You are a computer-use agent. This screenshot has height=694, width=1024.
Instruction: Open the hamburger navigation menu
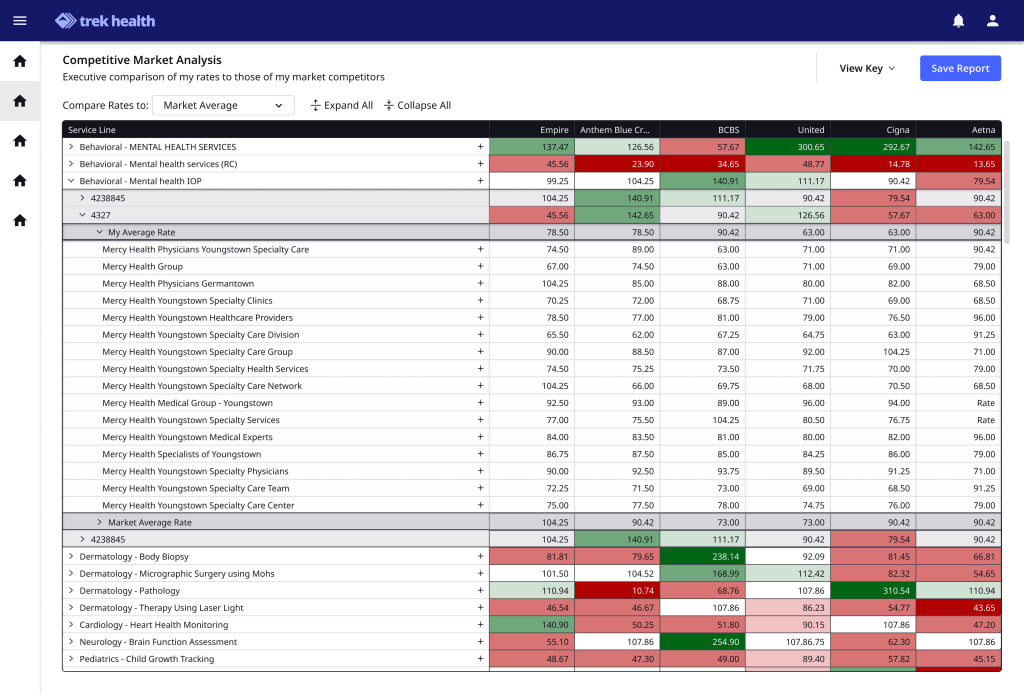[20, 20]
